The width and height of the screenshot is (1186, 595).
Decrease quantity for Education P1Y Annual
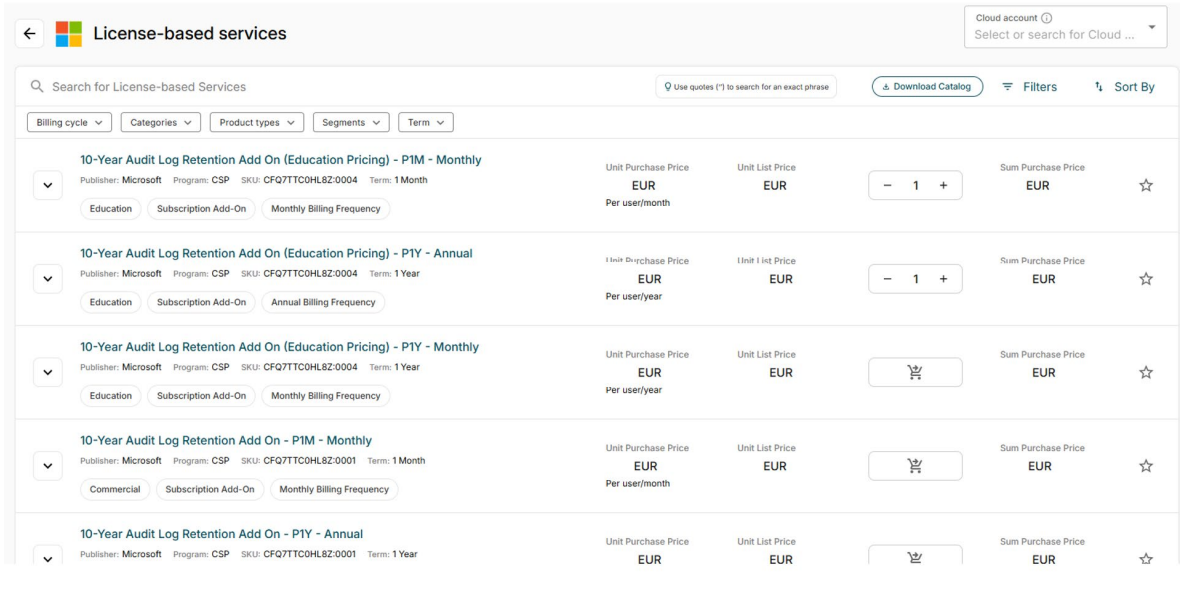(887, 279)
